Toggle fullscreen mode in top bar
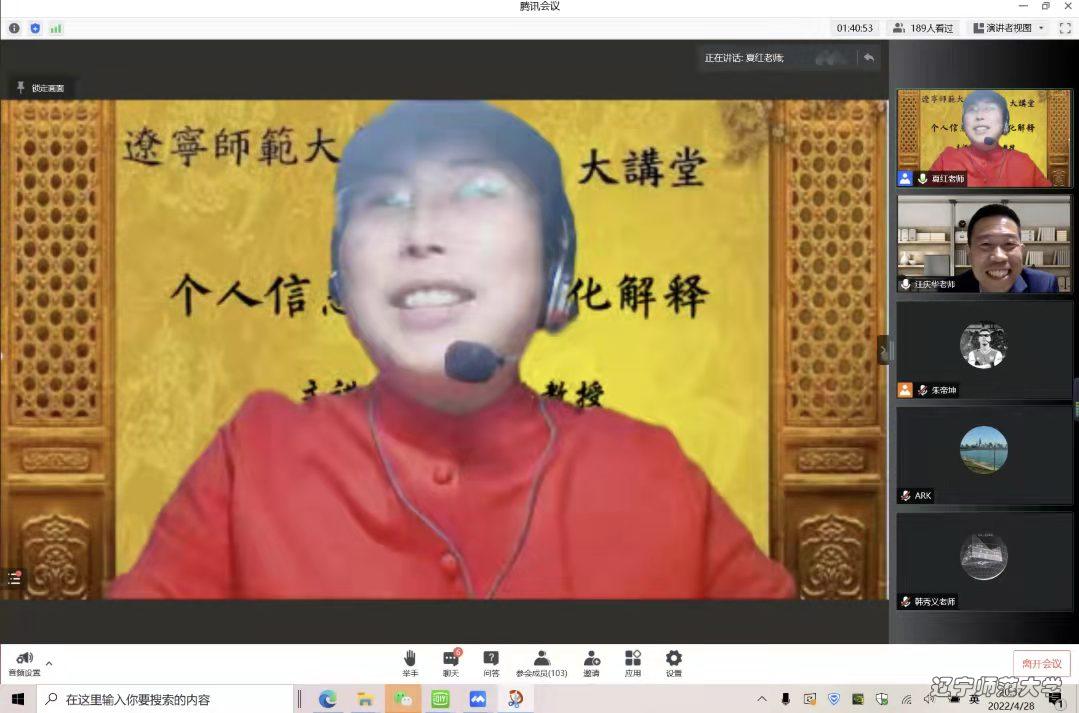Image resolution: width=1079 pixels, height=713 pixels. click(x=1065, y=28)
